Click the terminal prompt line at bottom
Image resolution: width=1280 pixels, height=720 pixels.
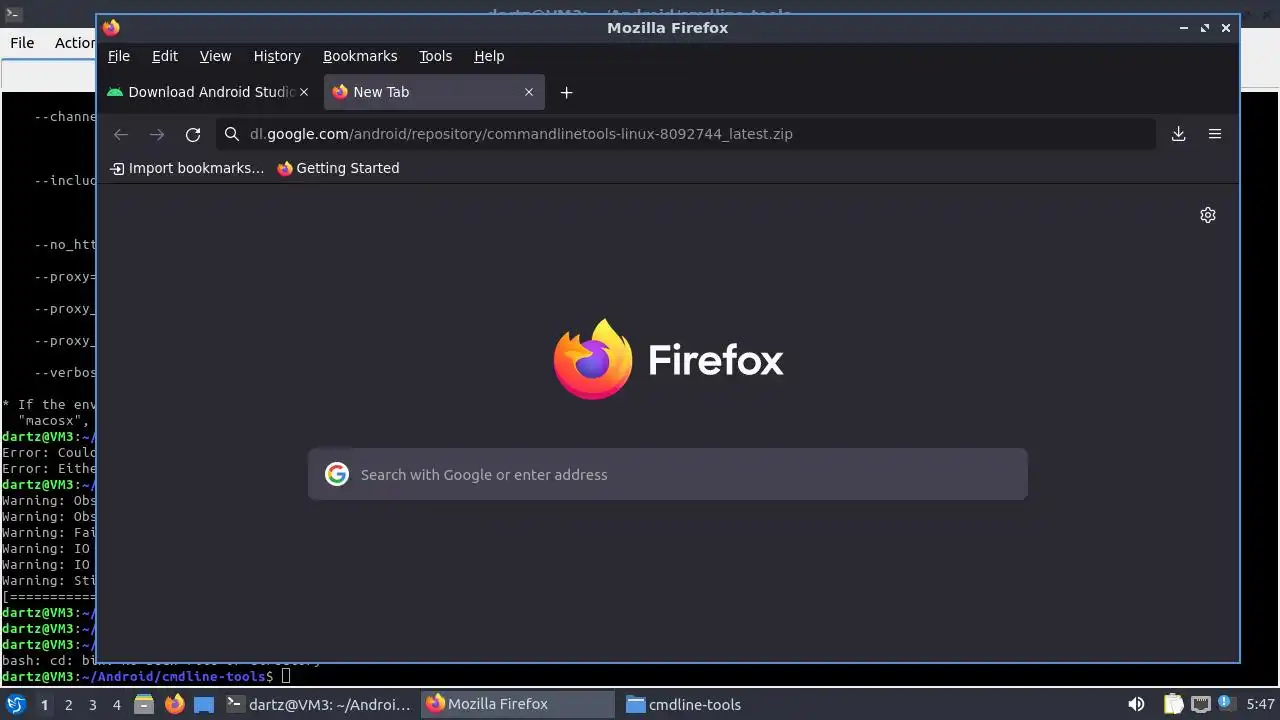coord(146,677)
